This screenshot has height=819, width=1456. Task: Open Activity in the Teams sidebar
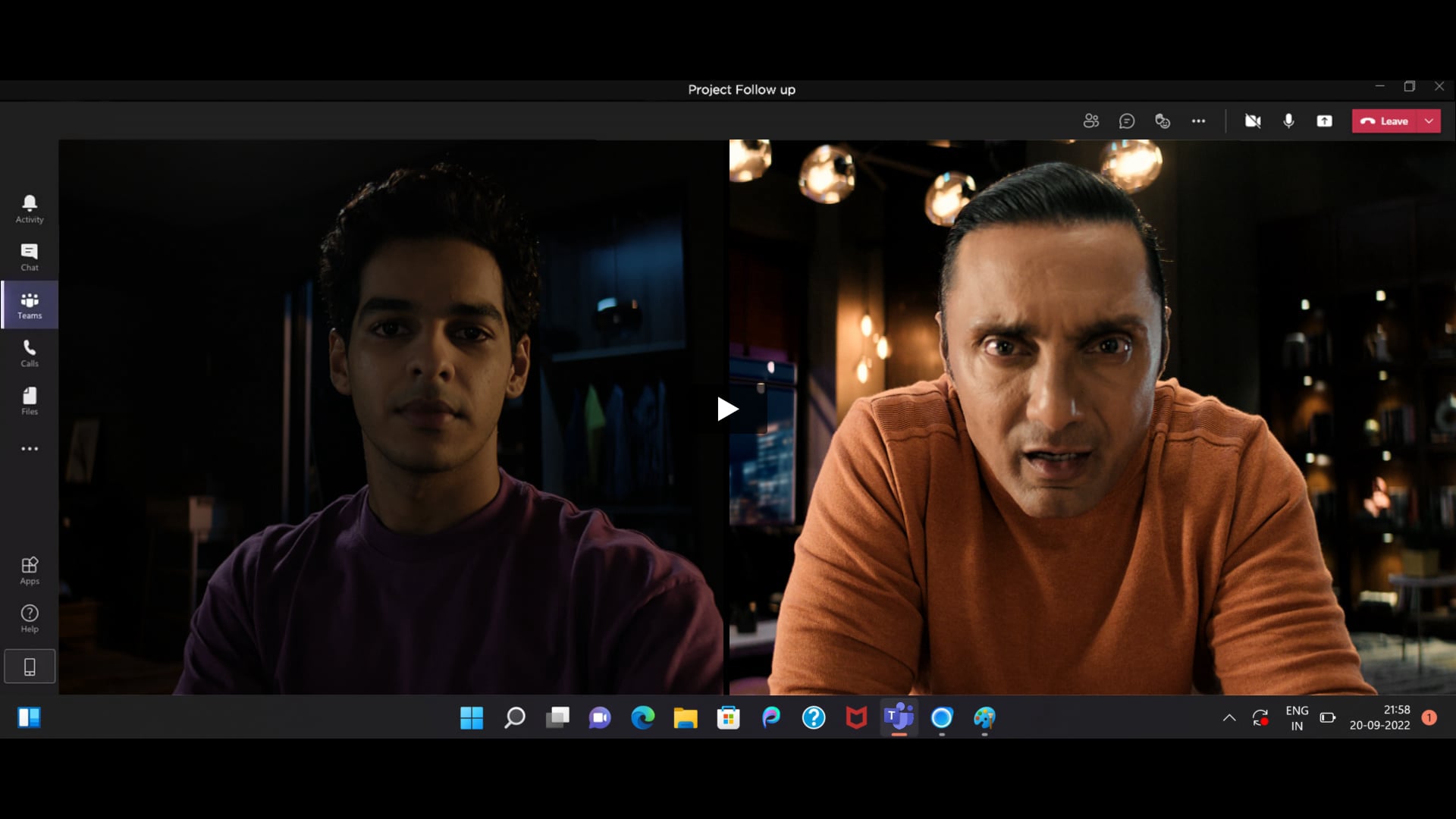30,209
